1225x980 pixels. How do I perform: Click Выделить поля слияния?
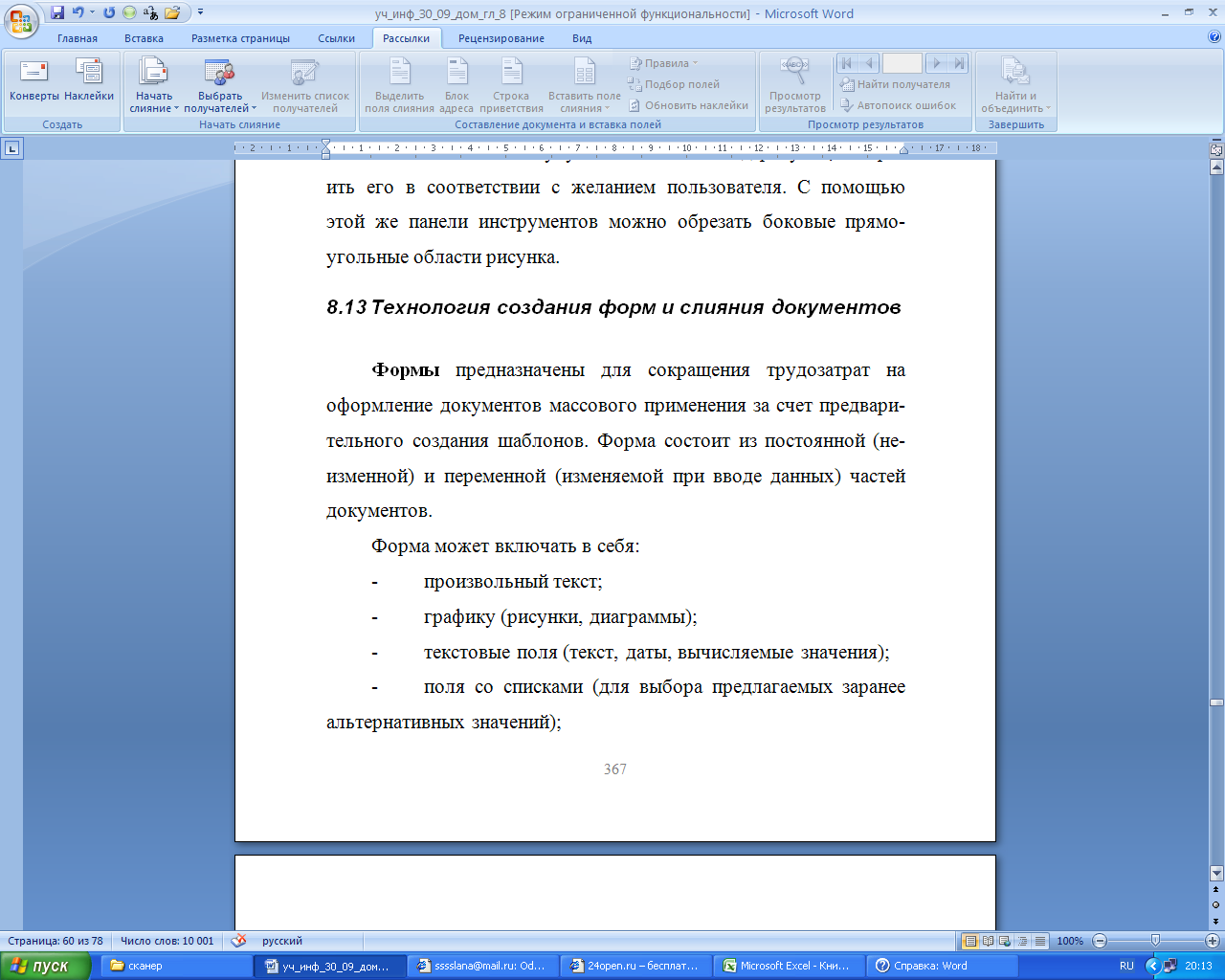[399, 85]
